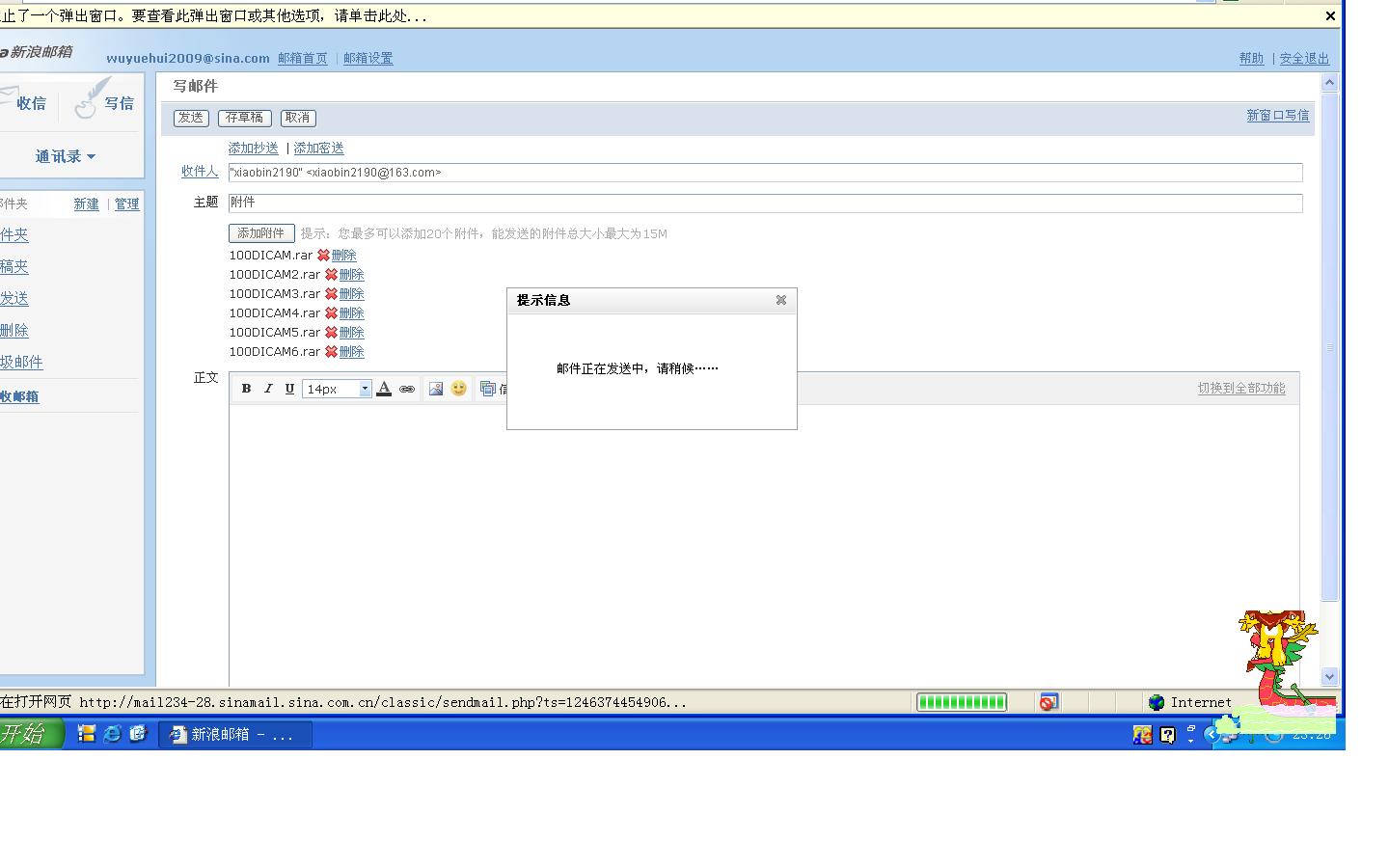Expand the 通讯录 contacts dropdown
The image size is (1389, 868).
point(66,156)
